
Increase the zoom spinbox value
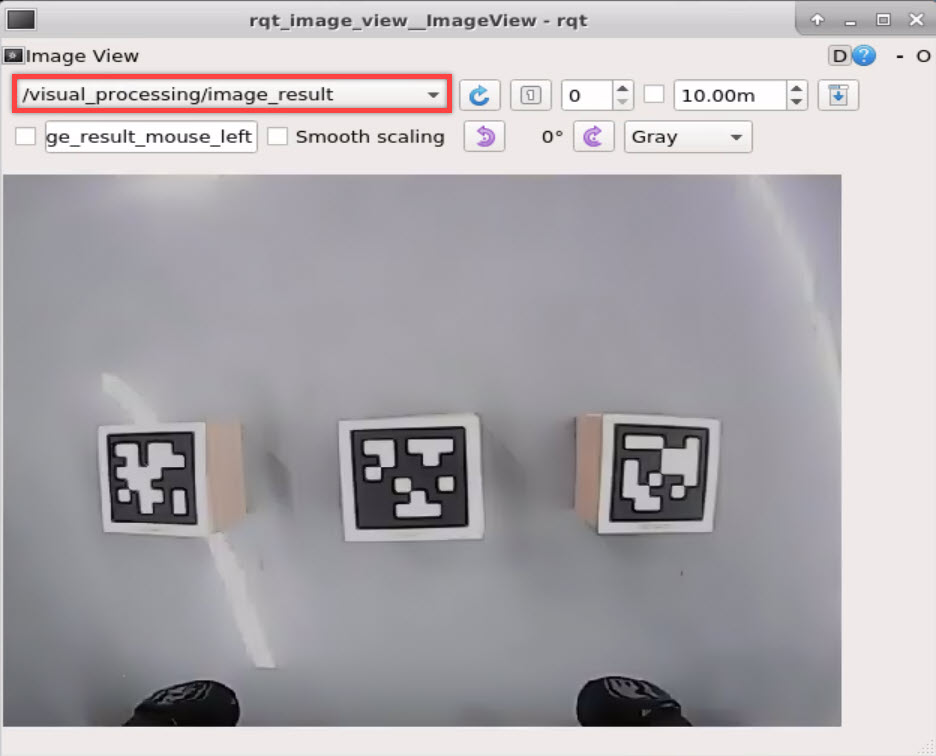[623, 88]
